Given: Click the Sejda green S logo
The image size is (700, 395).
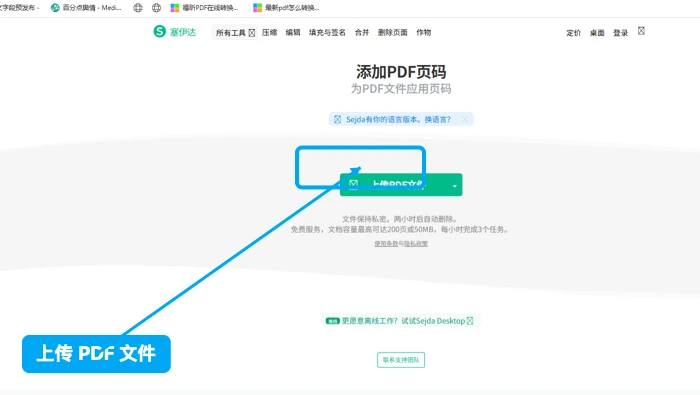Looking at the screenshot, I should point(159,32).
